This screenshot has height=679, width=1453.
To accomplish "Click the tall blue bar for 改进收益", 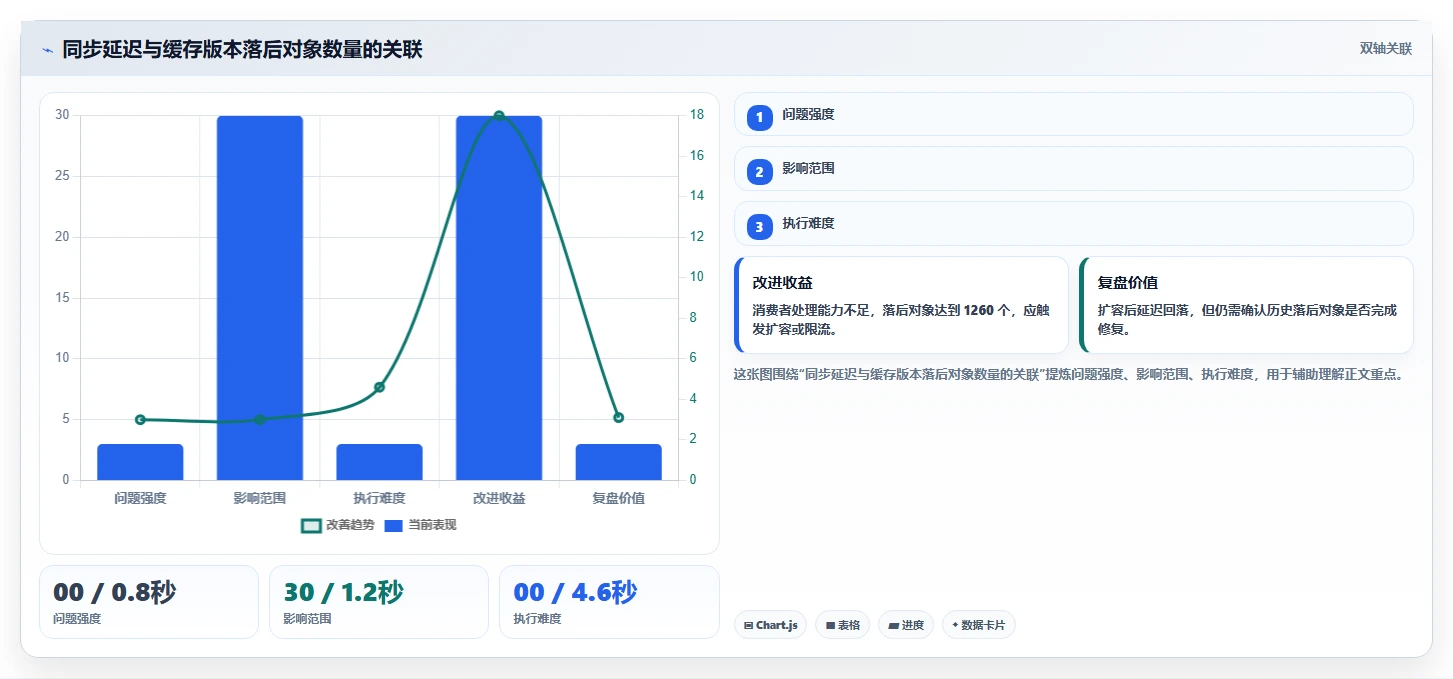I will click(499, 298).
